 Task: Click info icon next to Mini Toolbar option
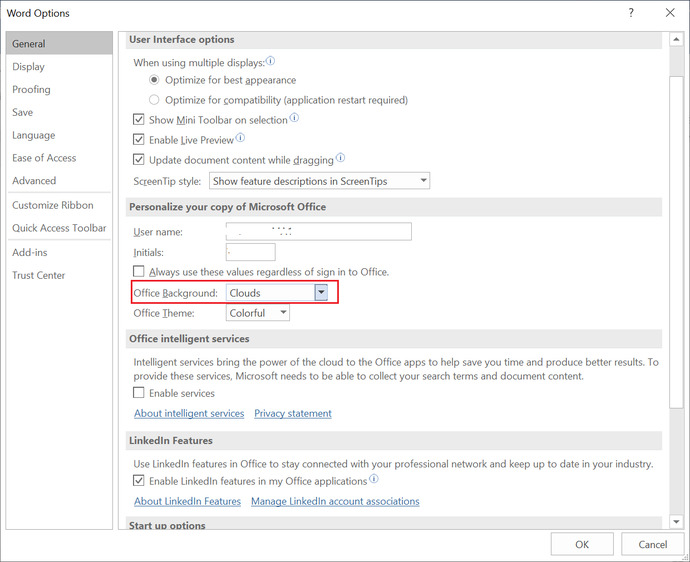pyautogui.click(x=294, y=118)
